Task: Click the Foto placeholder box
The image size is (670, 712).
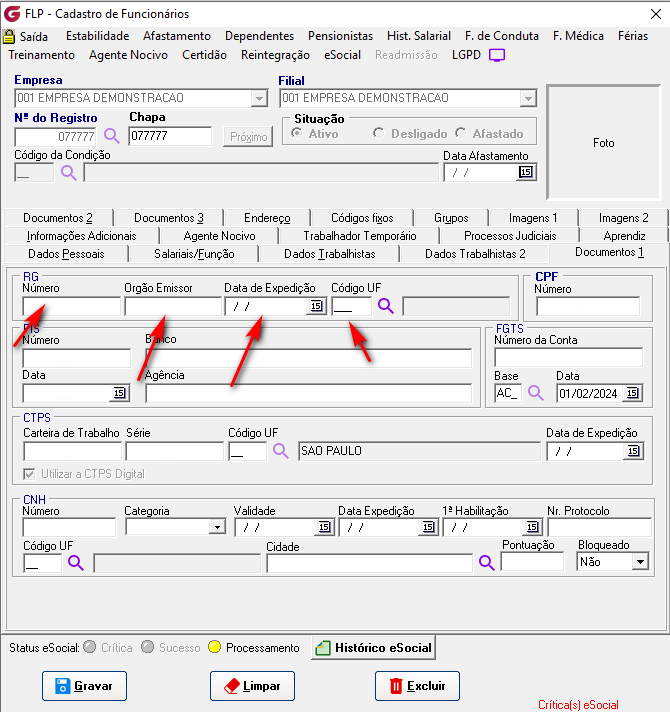Action: click(x=604, y=143)
